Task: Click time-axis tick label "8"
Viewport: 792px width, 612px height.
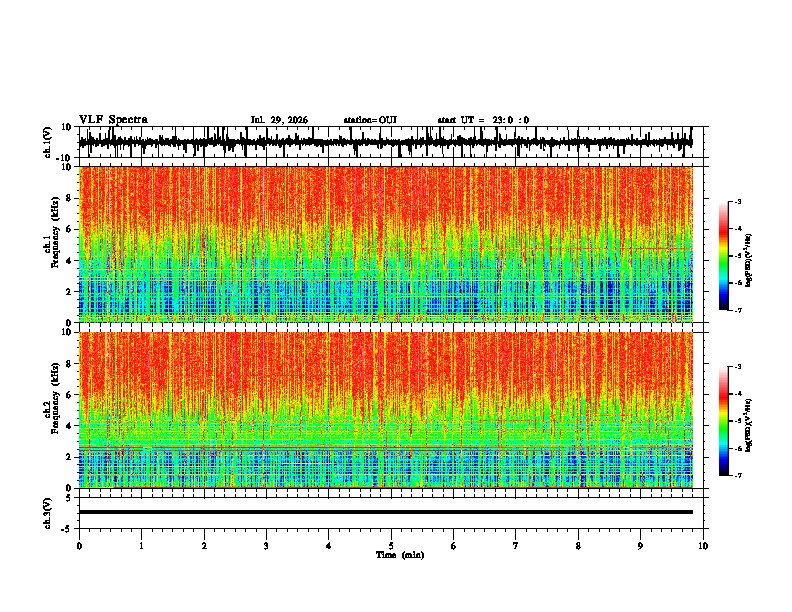Action: point(578,546)
